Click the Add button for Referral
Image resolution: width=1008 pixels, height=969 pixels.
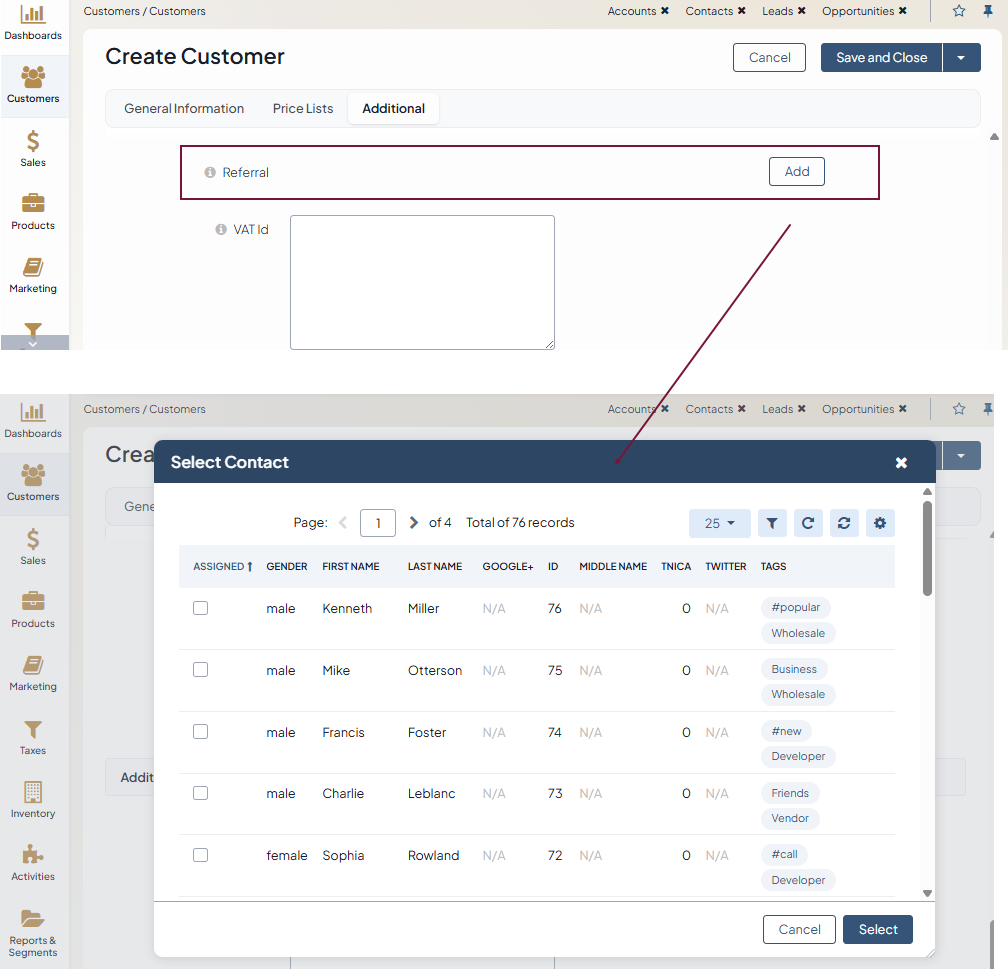pyautogui.click(x=796, y=172)
